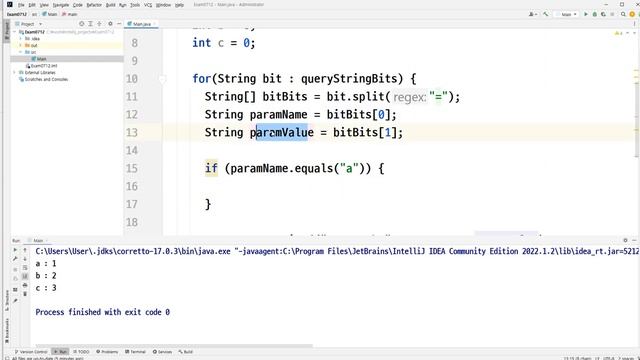
Task: Click the locate opened file icon
Action: [x=81, y=24]
